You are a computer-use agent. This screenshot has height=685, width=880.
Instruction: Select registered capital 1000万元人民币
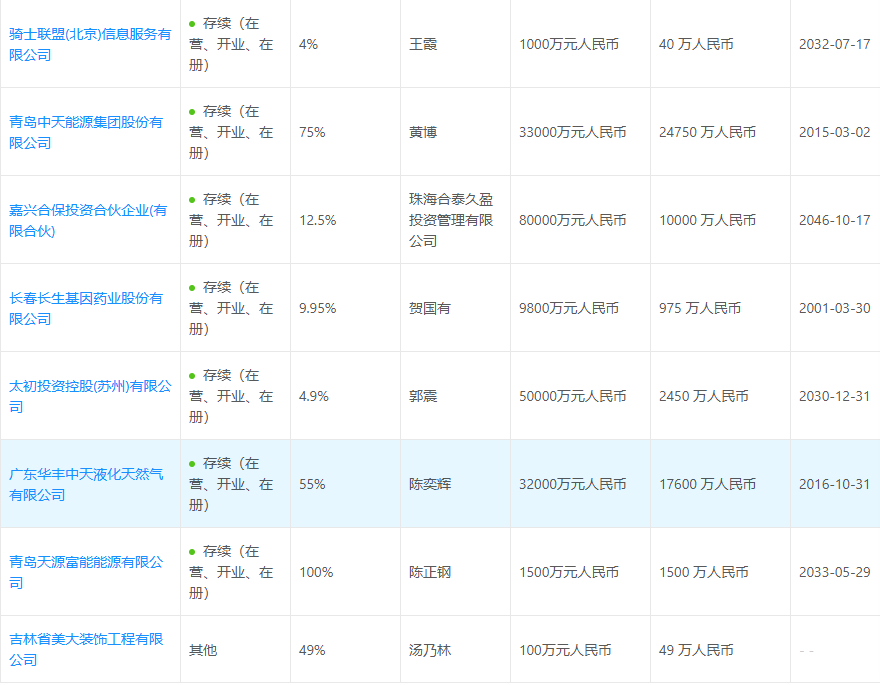[569, 44]
